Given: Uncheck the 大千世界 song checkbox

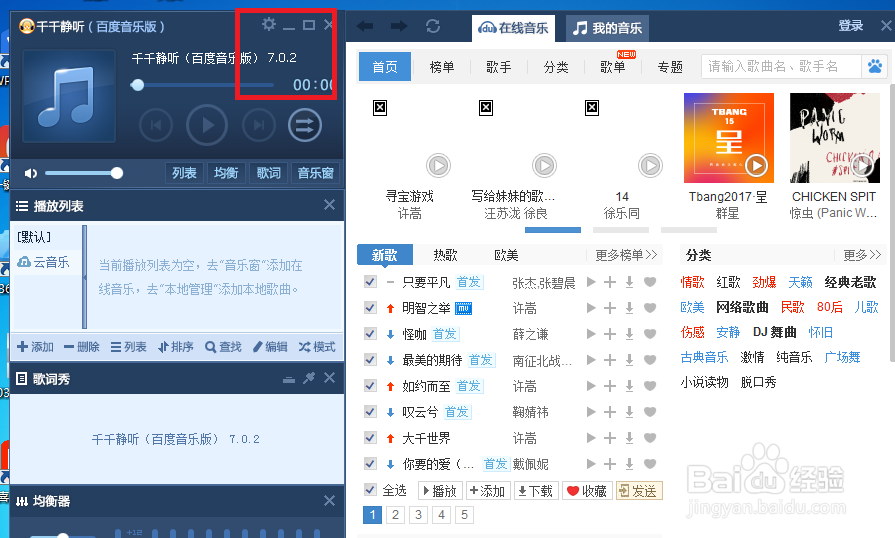Looking at the screenshot, I should 370,438.
